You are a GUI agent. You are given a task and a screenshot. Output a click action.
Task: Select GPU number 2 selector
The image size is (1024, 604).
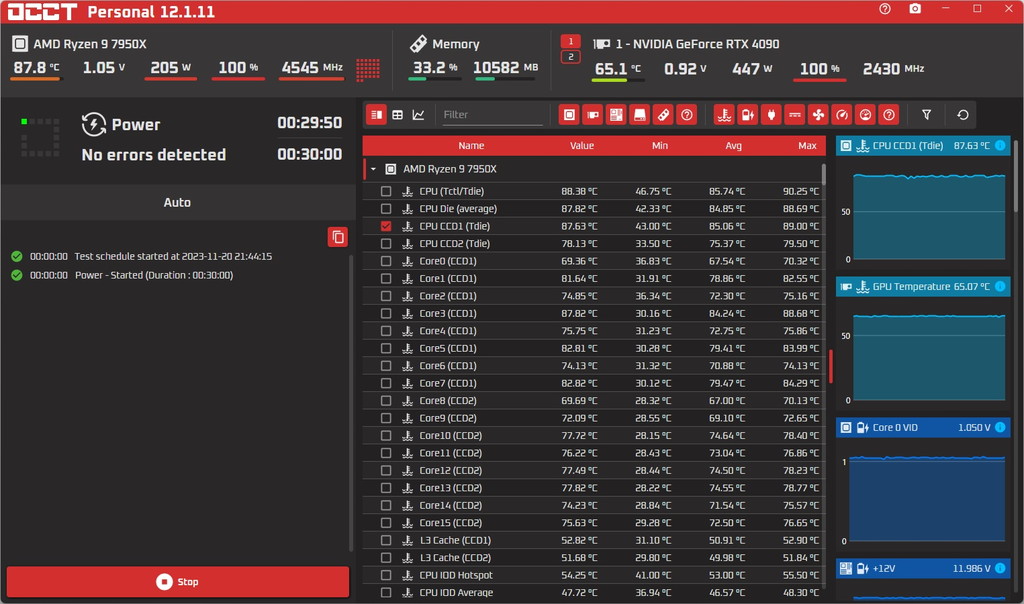(x=570, y=57)
